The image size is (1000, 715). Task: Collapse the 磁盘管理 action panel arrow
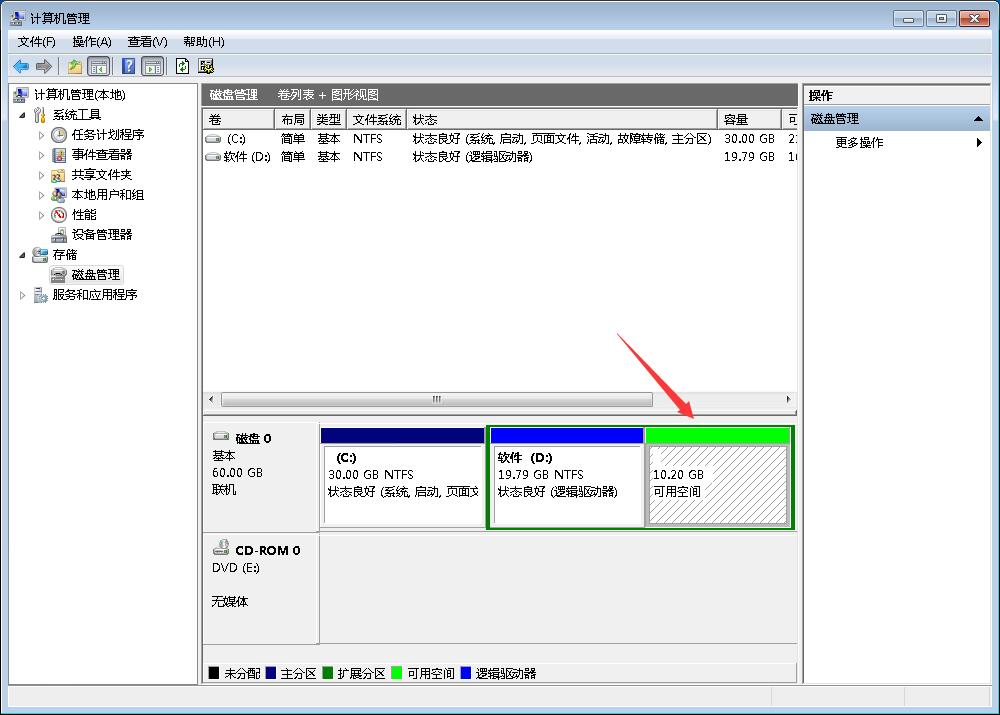coord(978,118)
